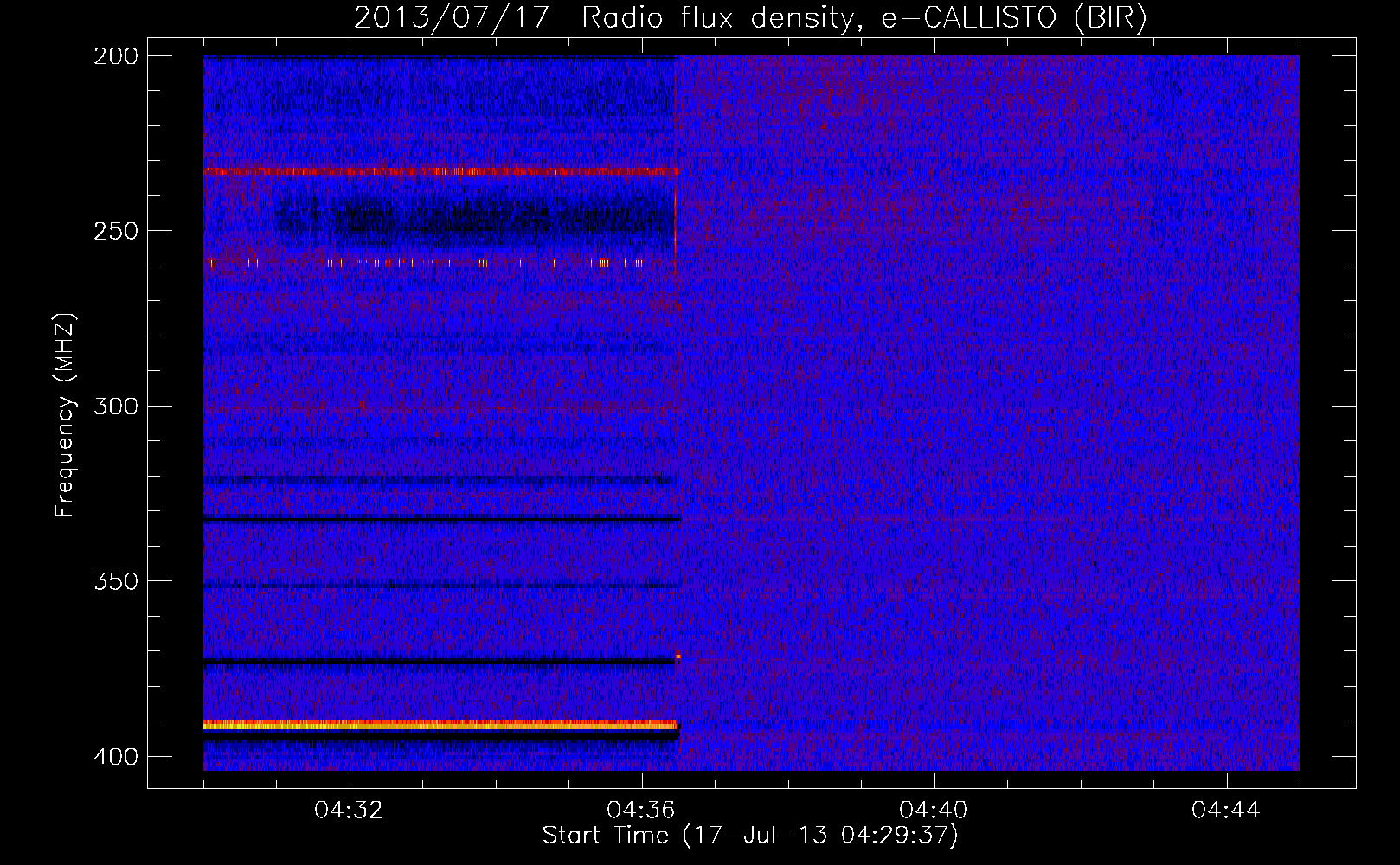This screenshot has height=865, width=1400.
Task: Click the 200 frequency tick label
Action: [115, 56]
